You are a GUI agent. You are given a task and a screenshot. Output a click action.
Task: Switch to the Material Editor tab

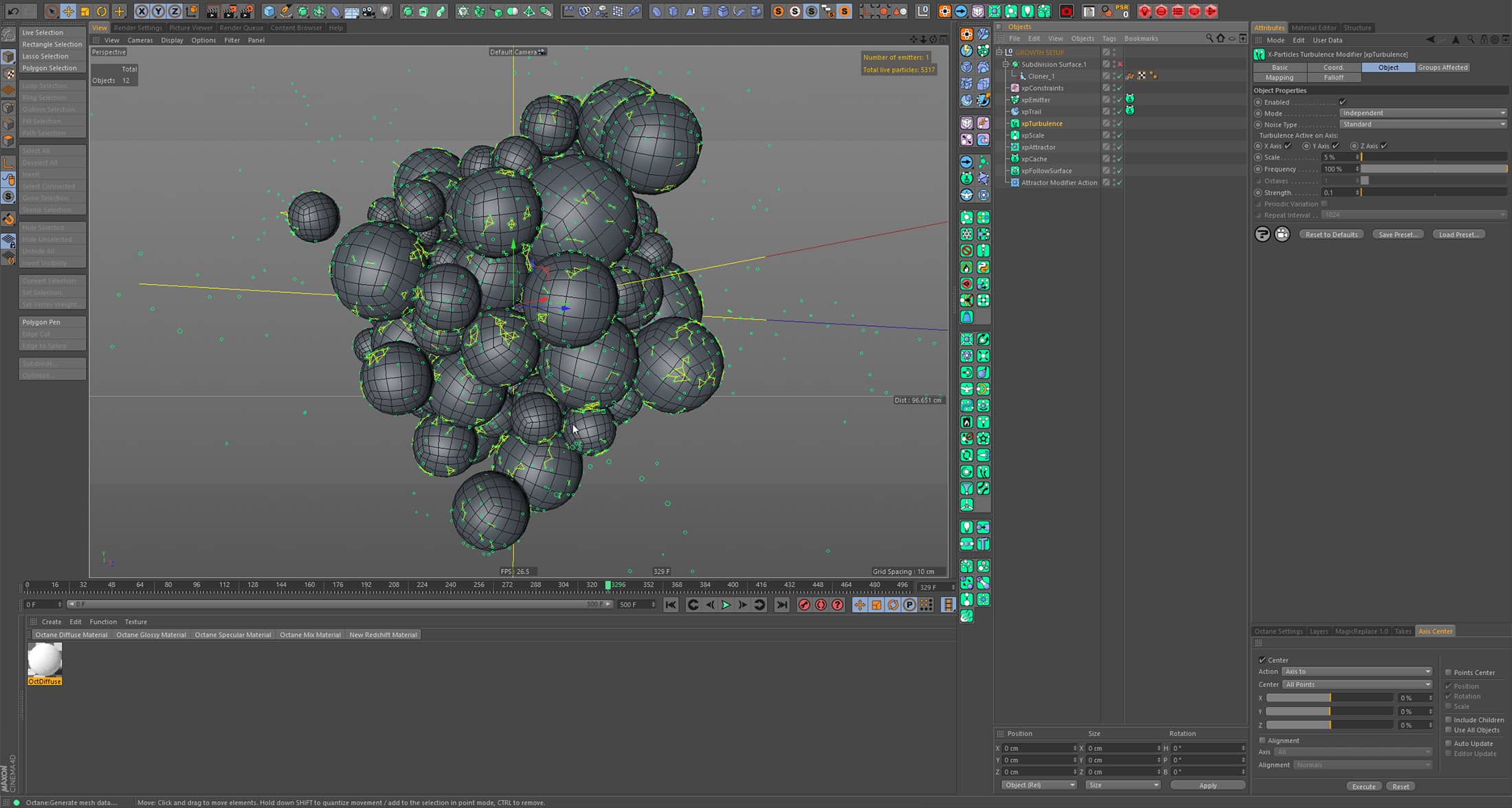click(x=1313, y=28)
